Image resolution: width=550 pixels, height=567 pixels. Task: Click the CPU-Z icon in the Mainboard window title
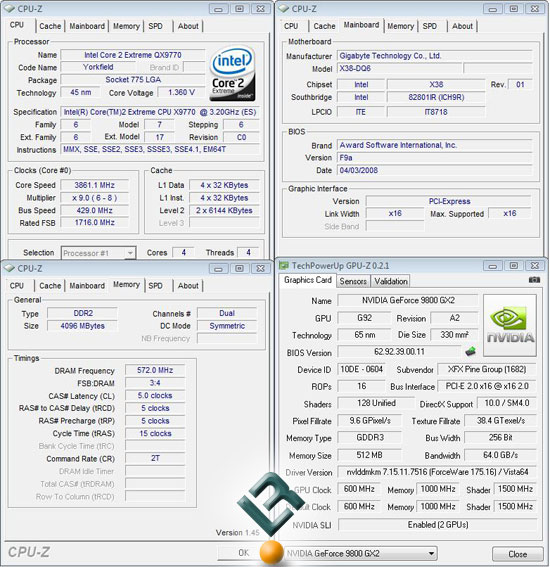pos(283,9)
